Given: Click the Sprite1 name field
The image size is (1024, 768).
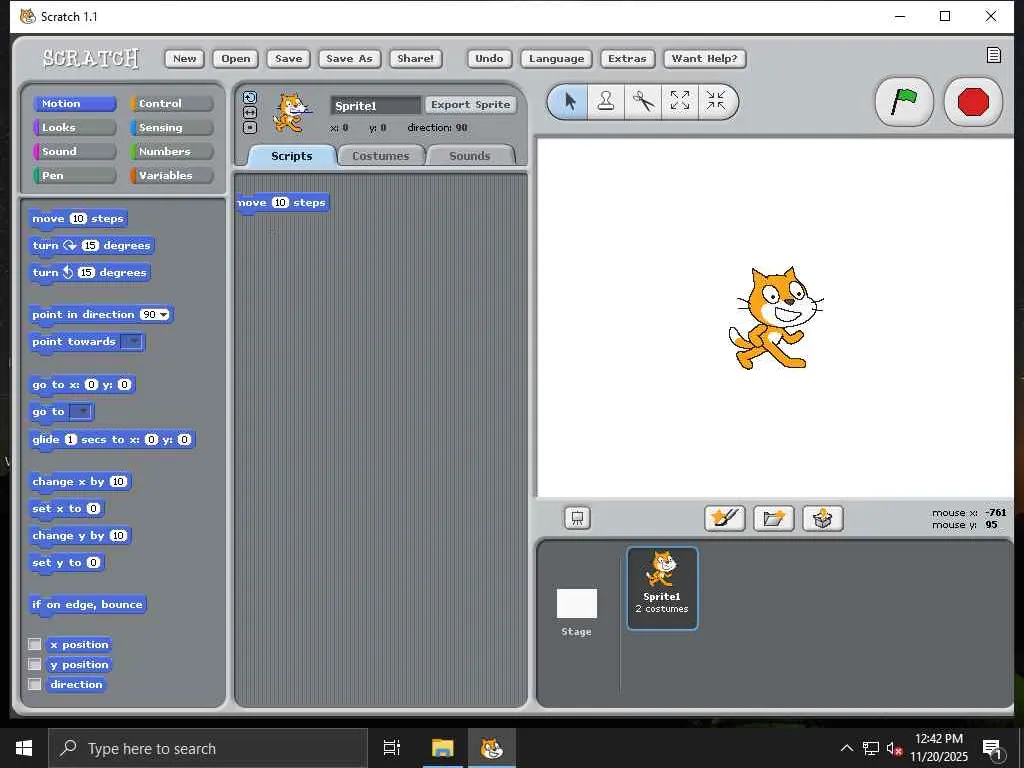Looking at the screenshot, I should click(376, 105).
